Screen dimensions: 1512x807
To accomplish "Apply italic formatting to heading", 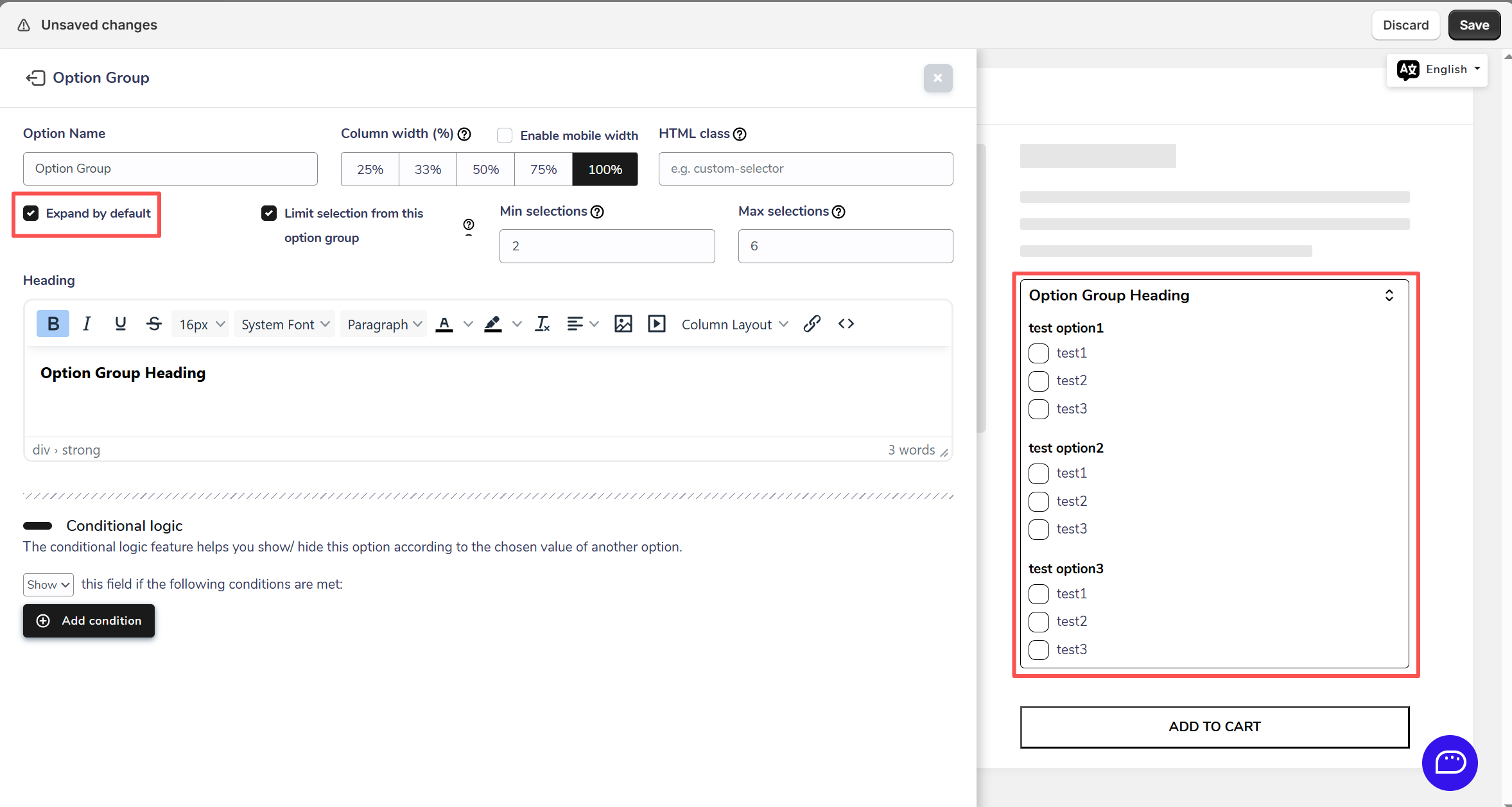I will 87,324.
